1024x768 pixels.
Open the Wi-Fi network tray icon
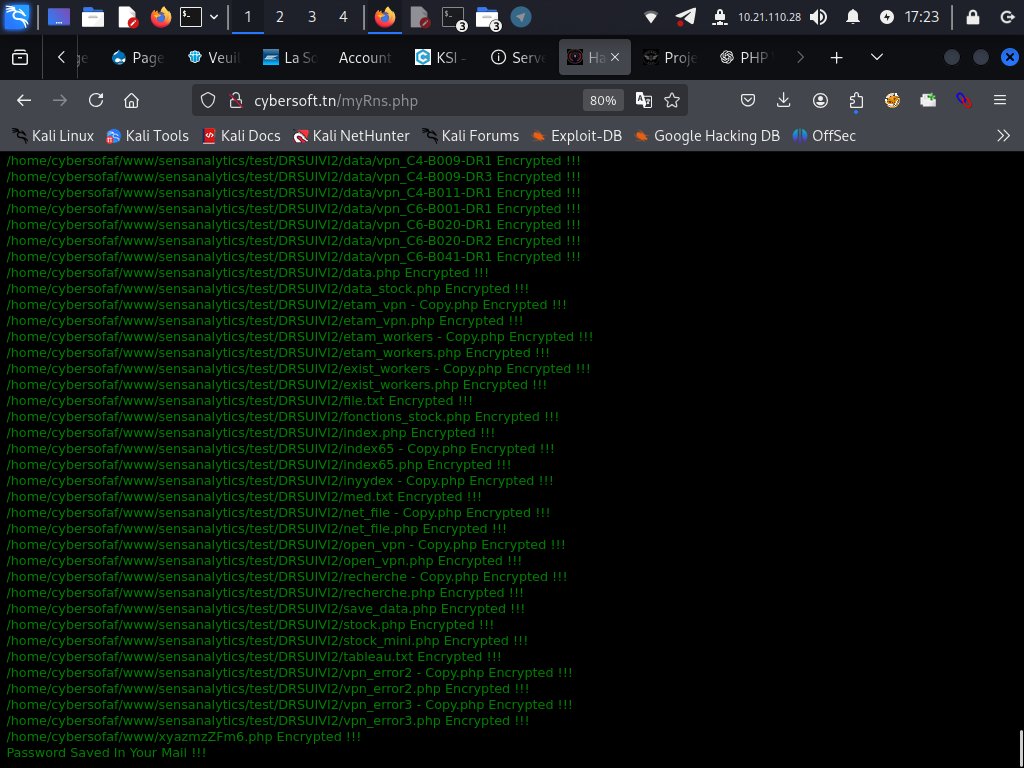(x=650, y=17)
